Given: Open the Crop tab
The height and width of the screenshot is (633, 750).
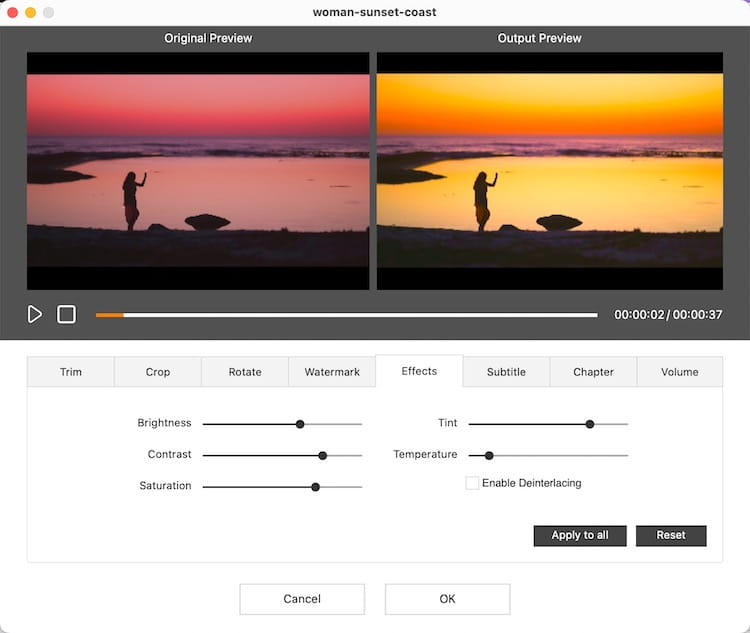Looking at the screenshot, I should tap(158, 372).
